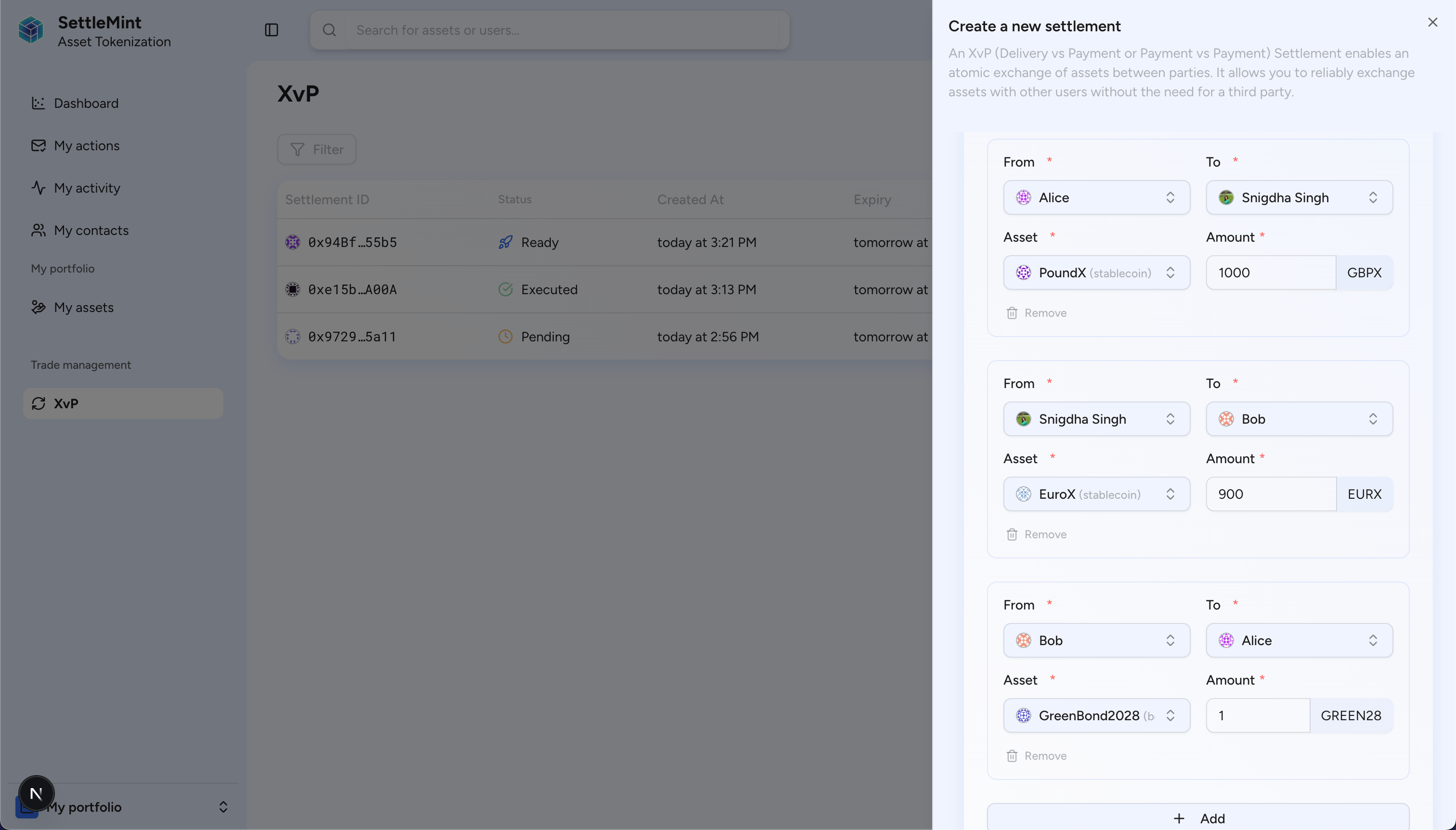
Task: Click the Ready settlement avatar icon
Action: [292, 242]
